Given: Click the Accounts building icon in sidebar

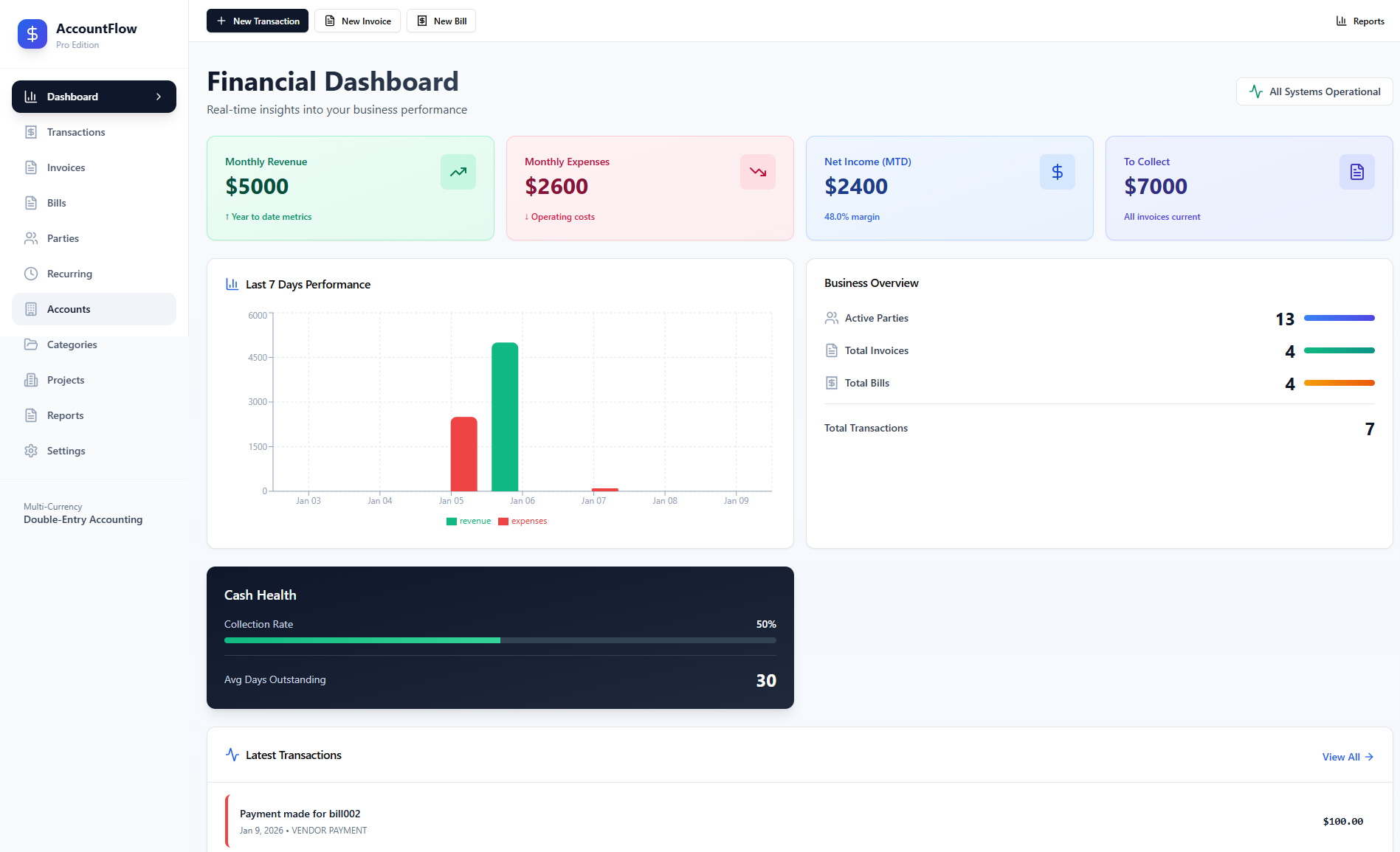Looking at the screenshot, I should pyautogui.click(x=31, y=309).
